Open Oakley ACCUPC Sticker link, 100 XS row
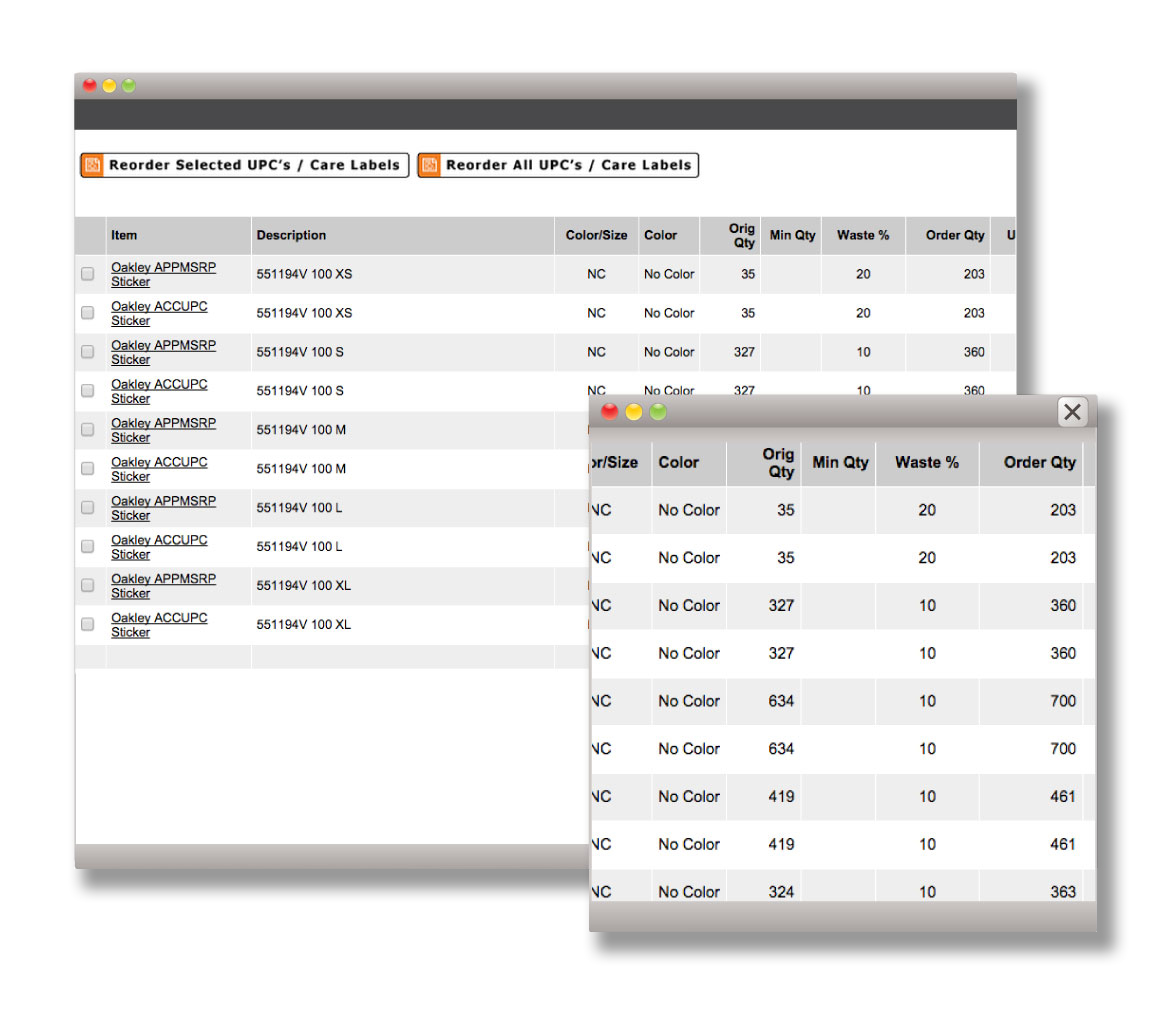This screenshot has width=1170, height=1012. [160, 313]
